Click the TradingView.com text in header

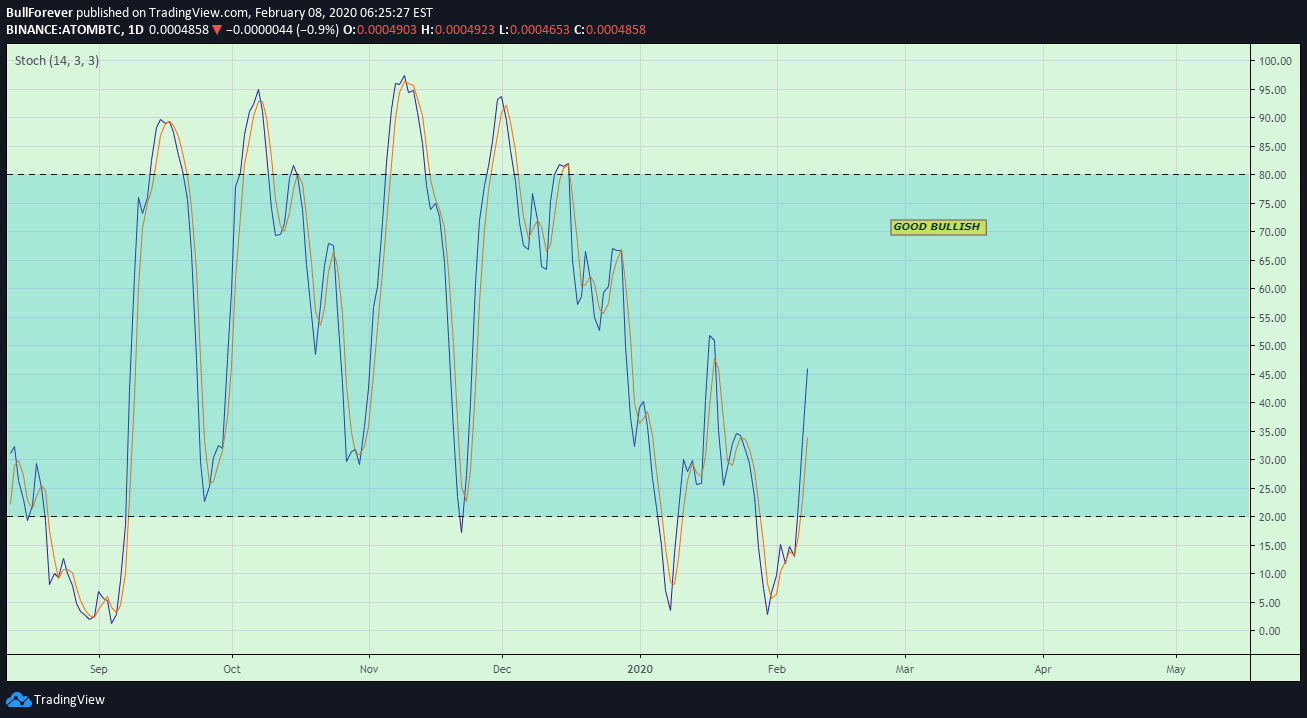click(x=197, y=13)
